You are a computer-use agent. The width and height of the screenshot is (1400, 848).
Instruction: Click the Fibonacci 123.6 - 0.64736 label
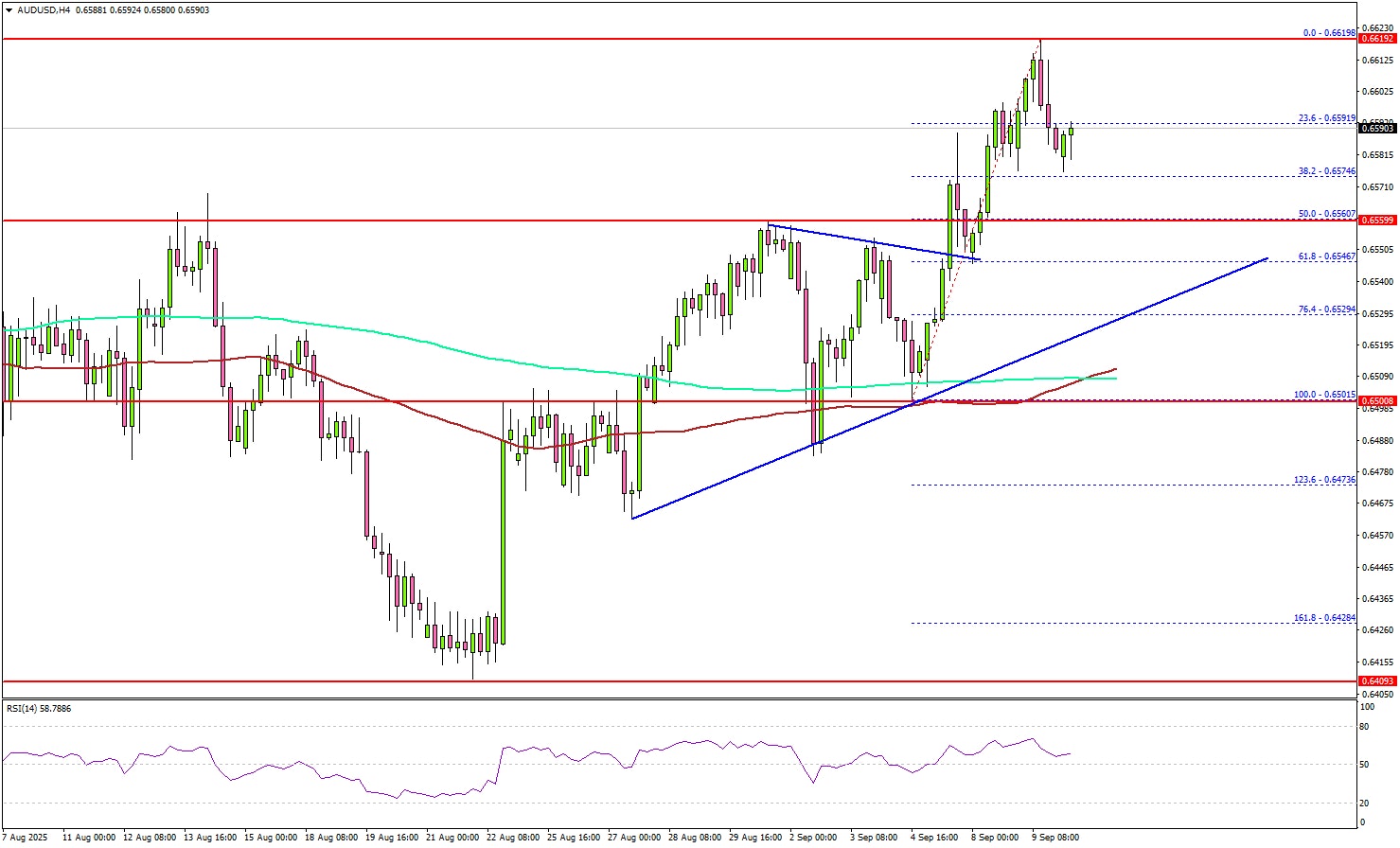[1324, 480]
